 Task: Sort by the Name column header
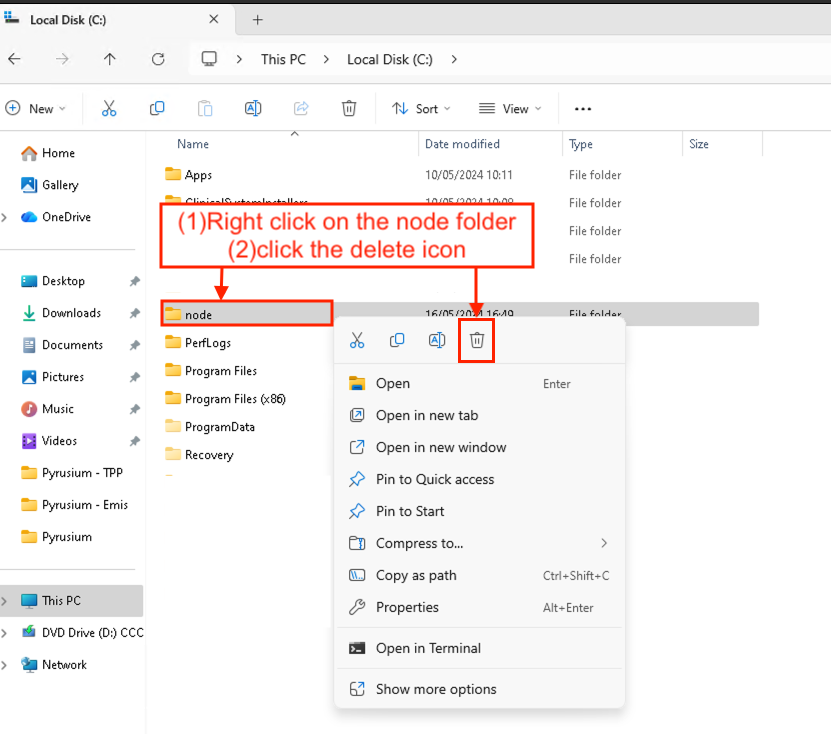click(x=193, y=144)
